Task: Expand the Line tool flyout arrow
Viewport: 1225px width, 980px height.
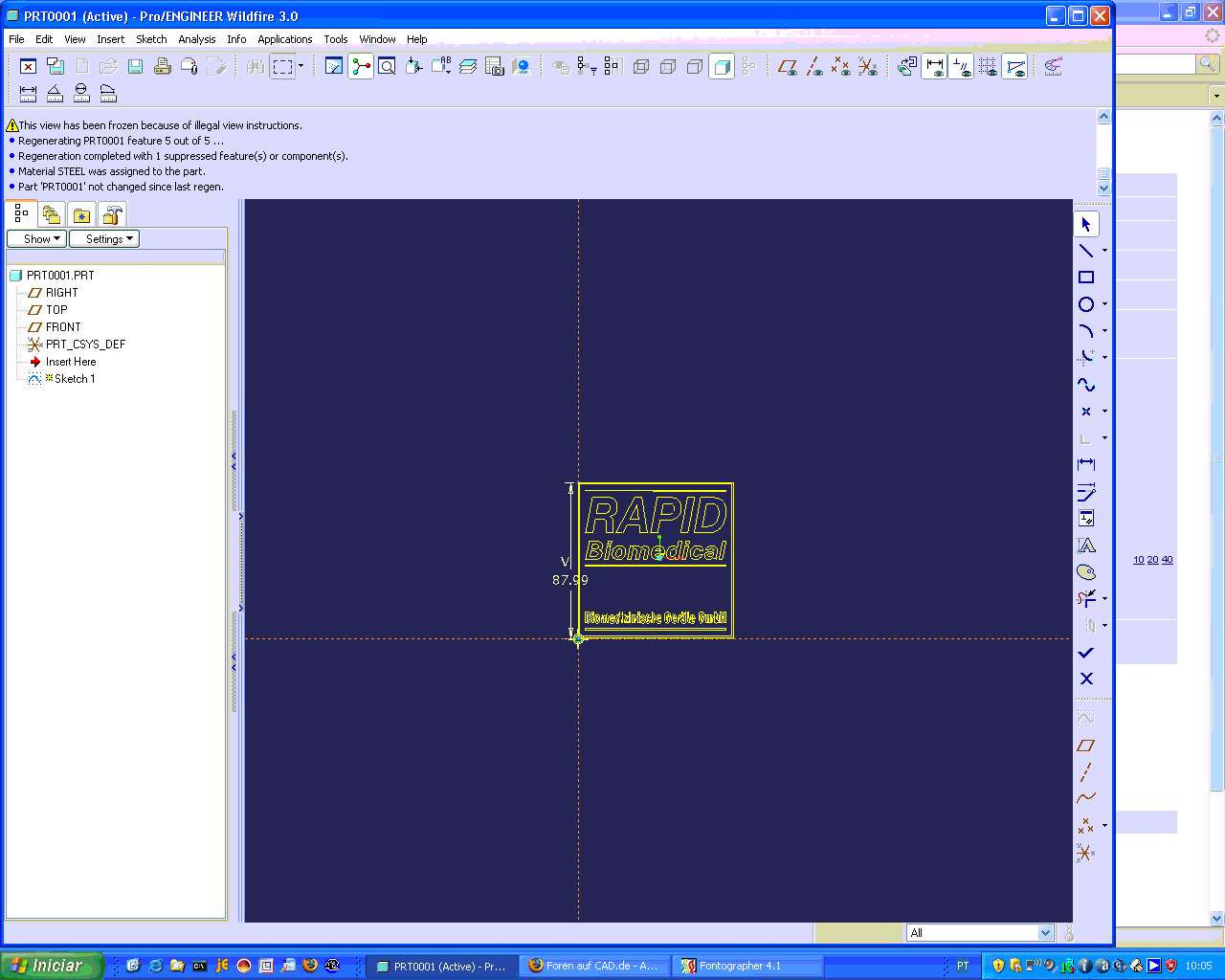Action: coord(1104,251)
